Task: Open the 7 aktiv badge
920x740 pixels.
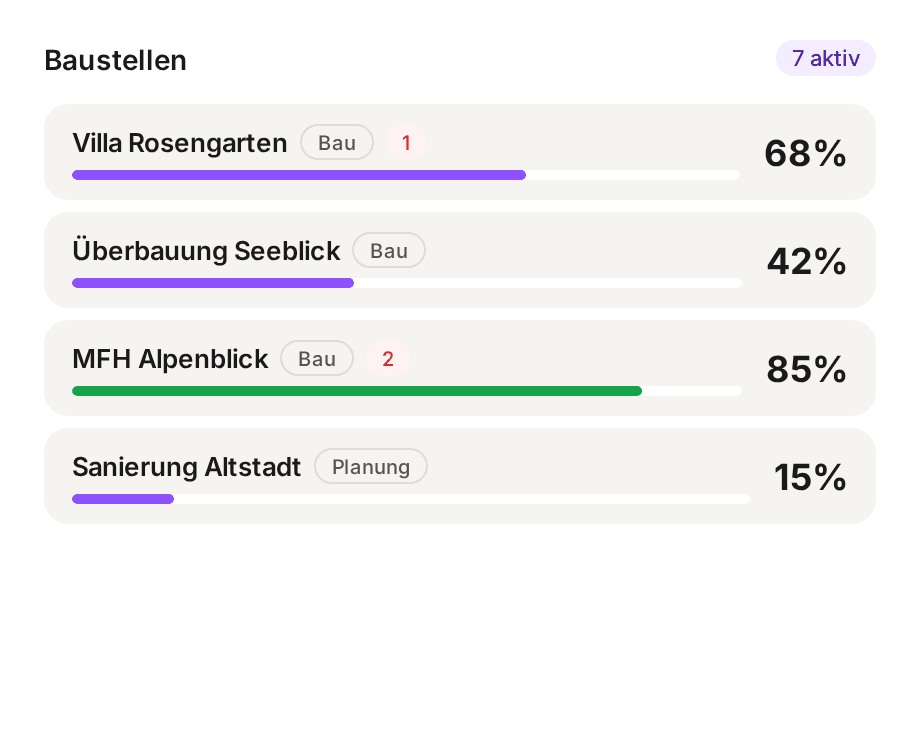Action: click(x=825, y=58)
